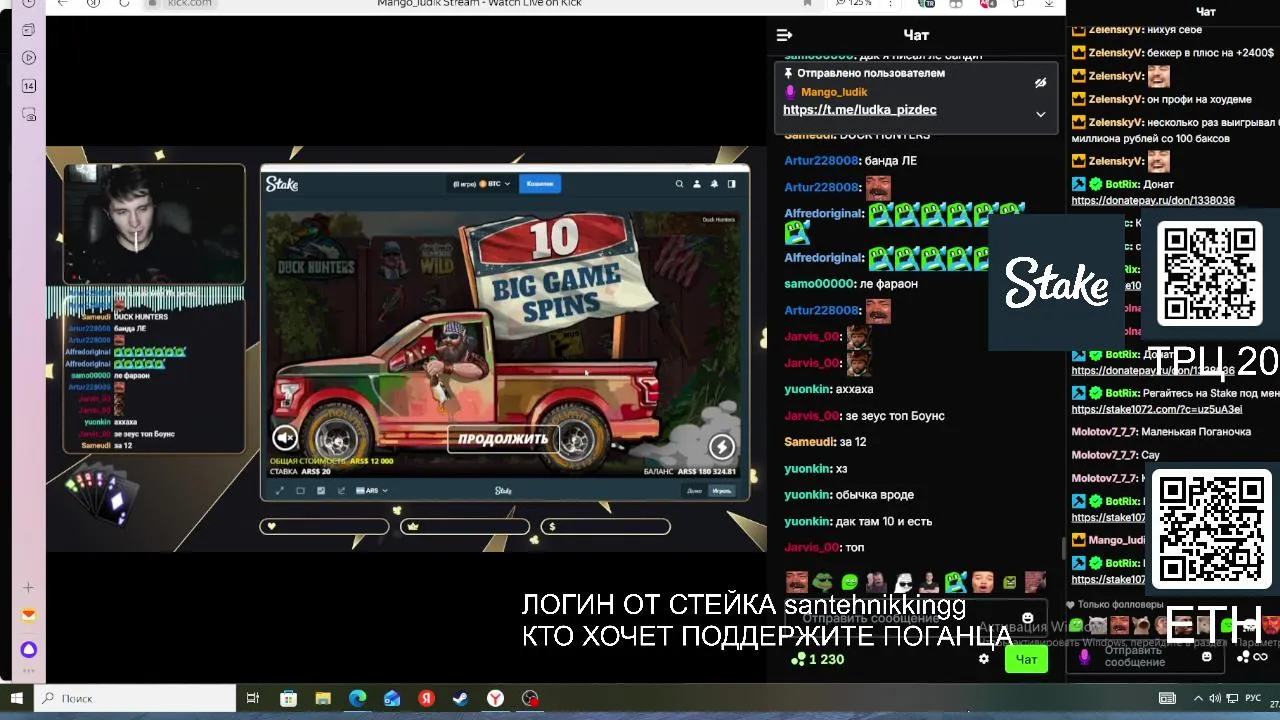The image size is (1280, 720).
Task: Click the Stake logo overlay near QR code
Action: click(x=1057, y=282)
